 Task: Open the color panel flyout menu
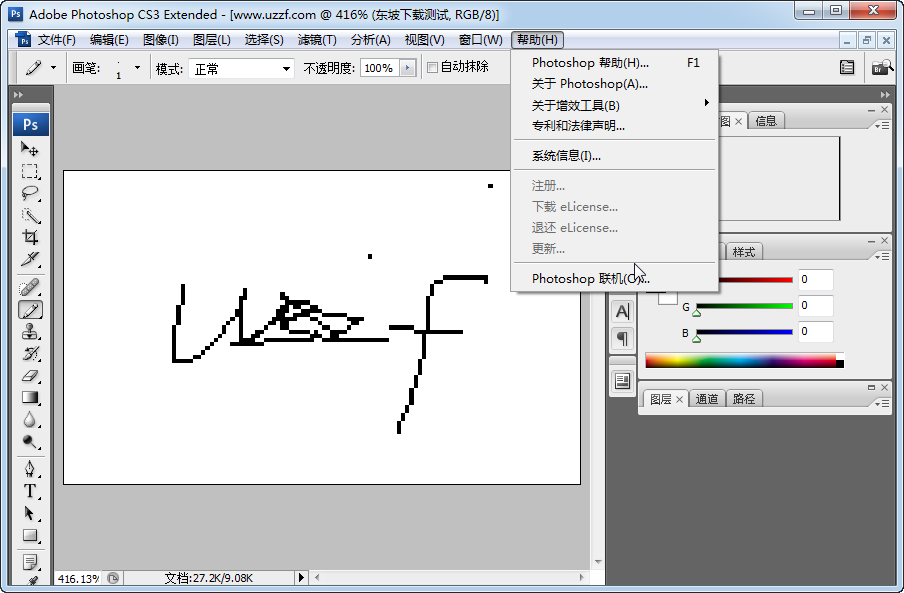[x=882, y=256]
